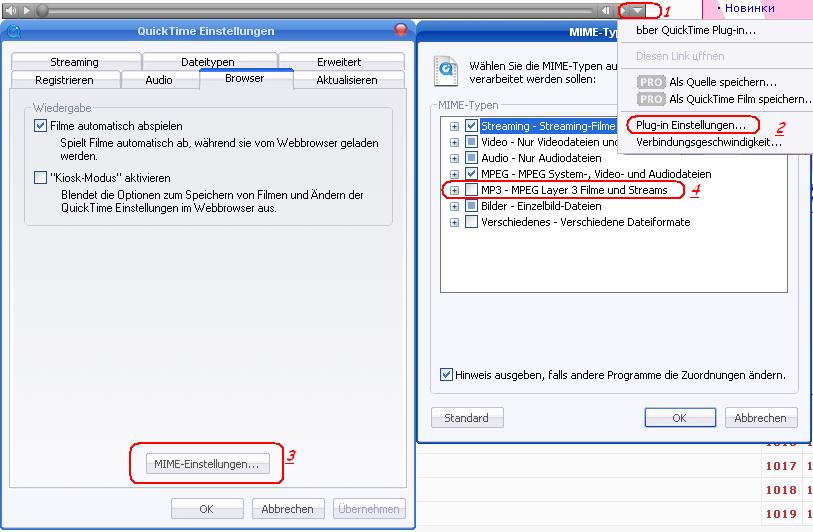Toggle 'Hinweis ausgeben, falls andere Programme' checkbox
The width and height of the screenshot is (813, 532).
[x=446, y=374]
